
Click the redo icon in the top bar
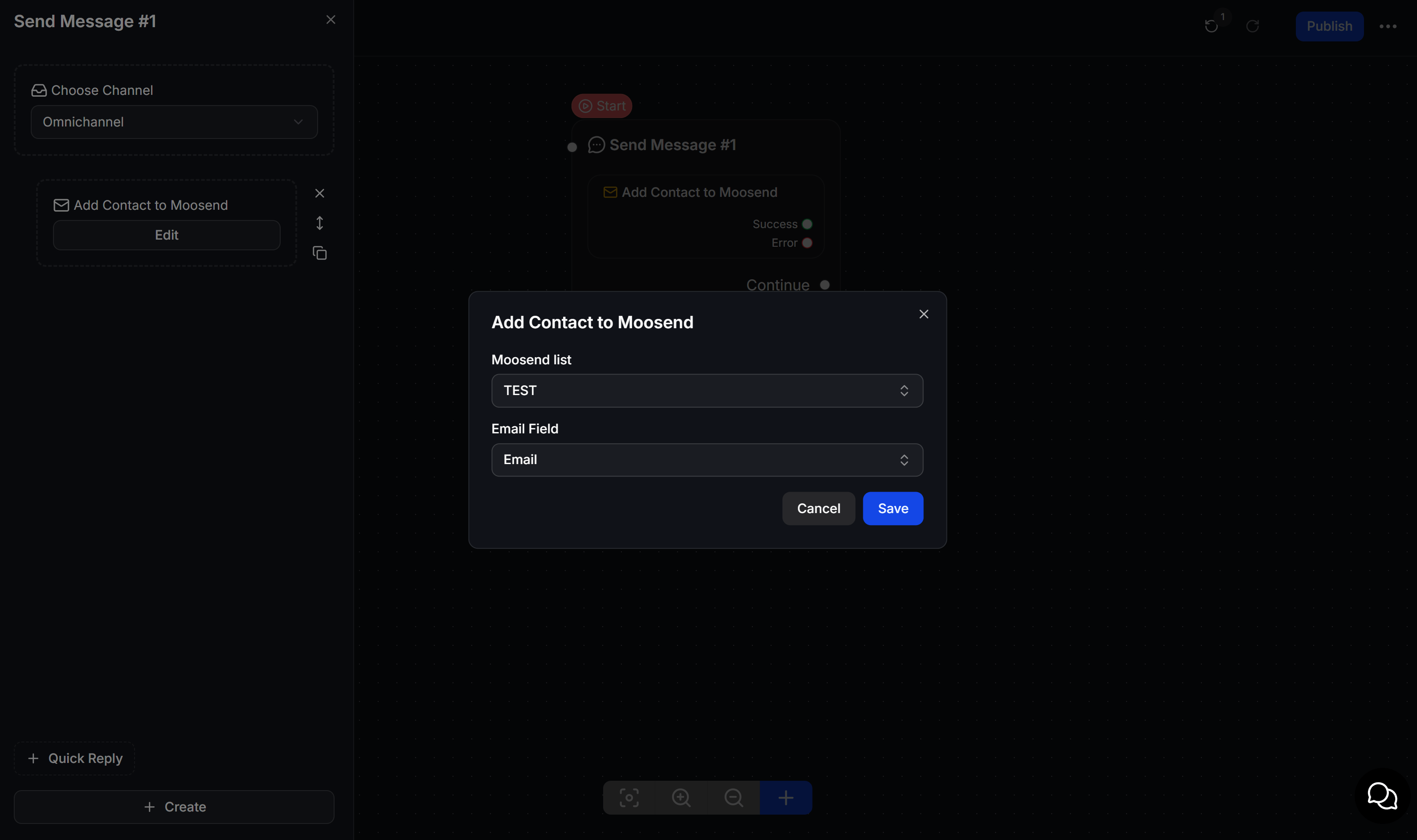tap(1252, 26)
